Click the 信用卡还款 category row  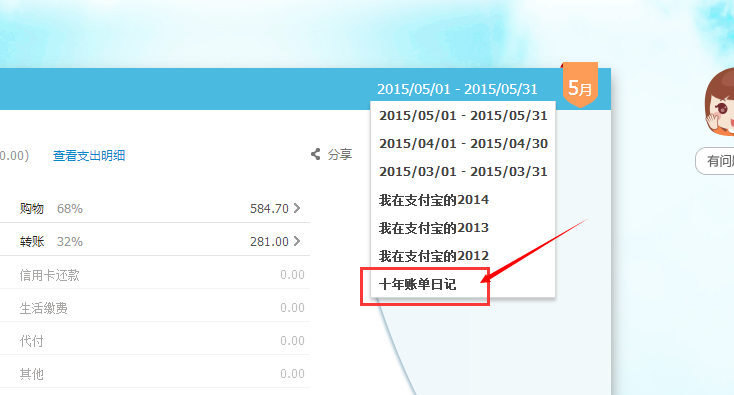click(x=155, y=275)
